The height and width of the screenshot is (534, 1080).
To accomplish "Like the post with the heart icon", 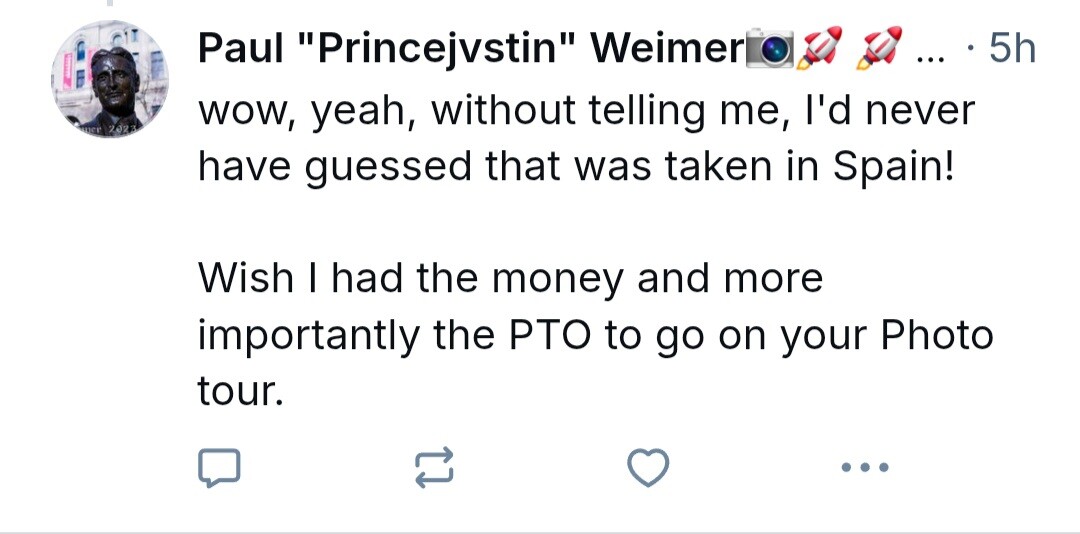I will pyautogui.click(x=648, y=468).
